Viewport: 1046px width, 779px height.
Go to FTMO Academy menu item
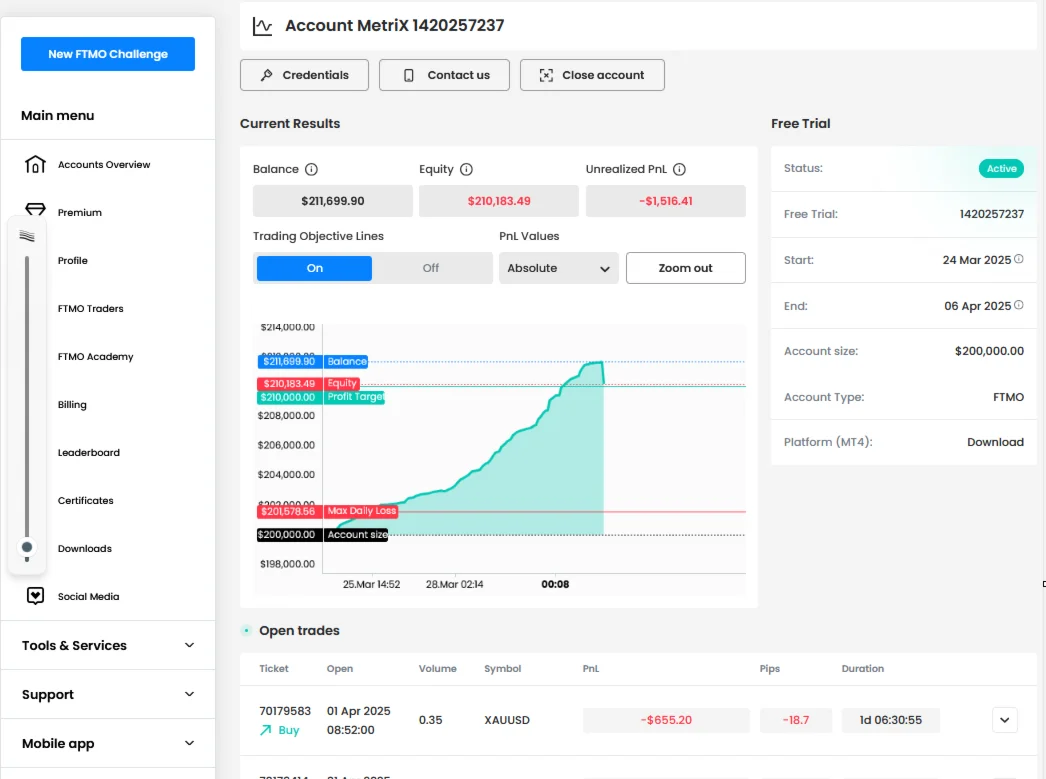point(95,357)
